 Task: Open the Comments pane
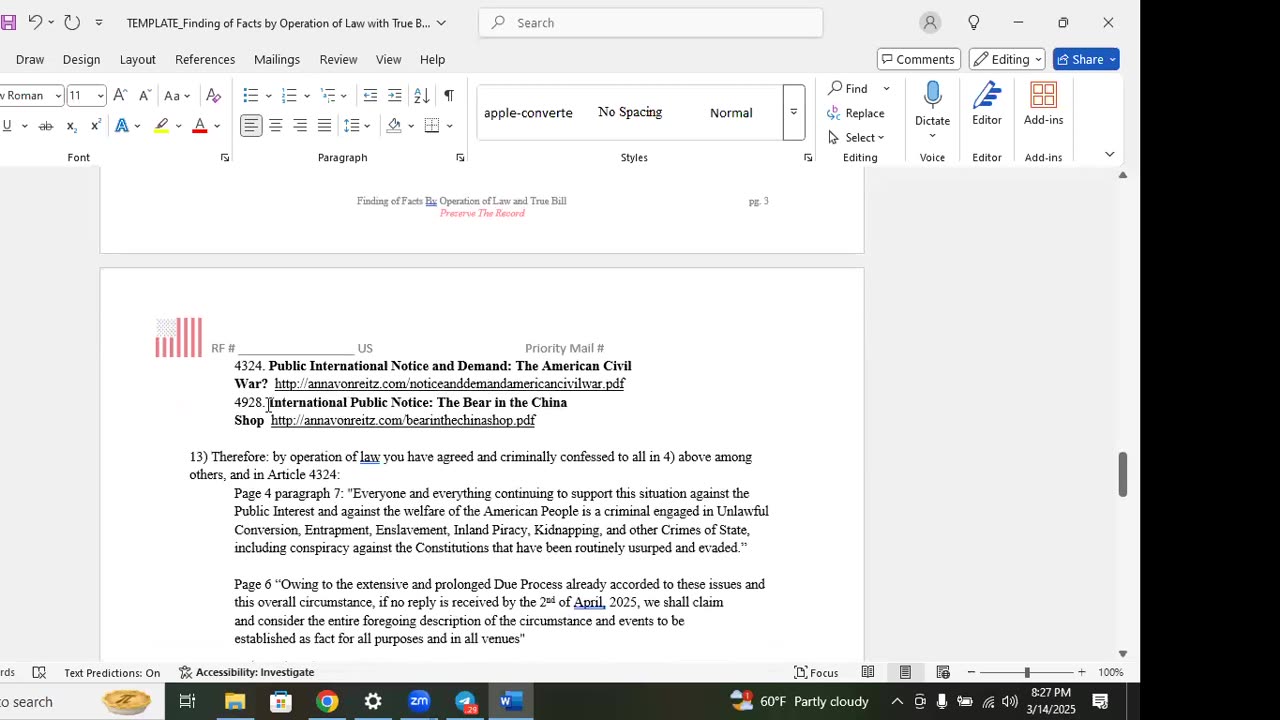point(919,59)
